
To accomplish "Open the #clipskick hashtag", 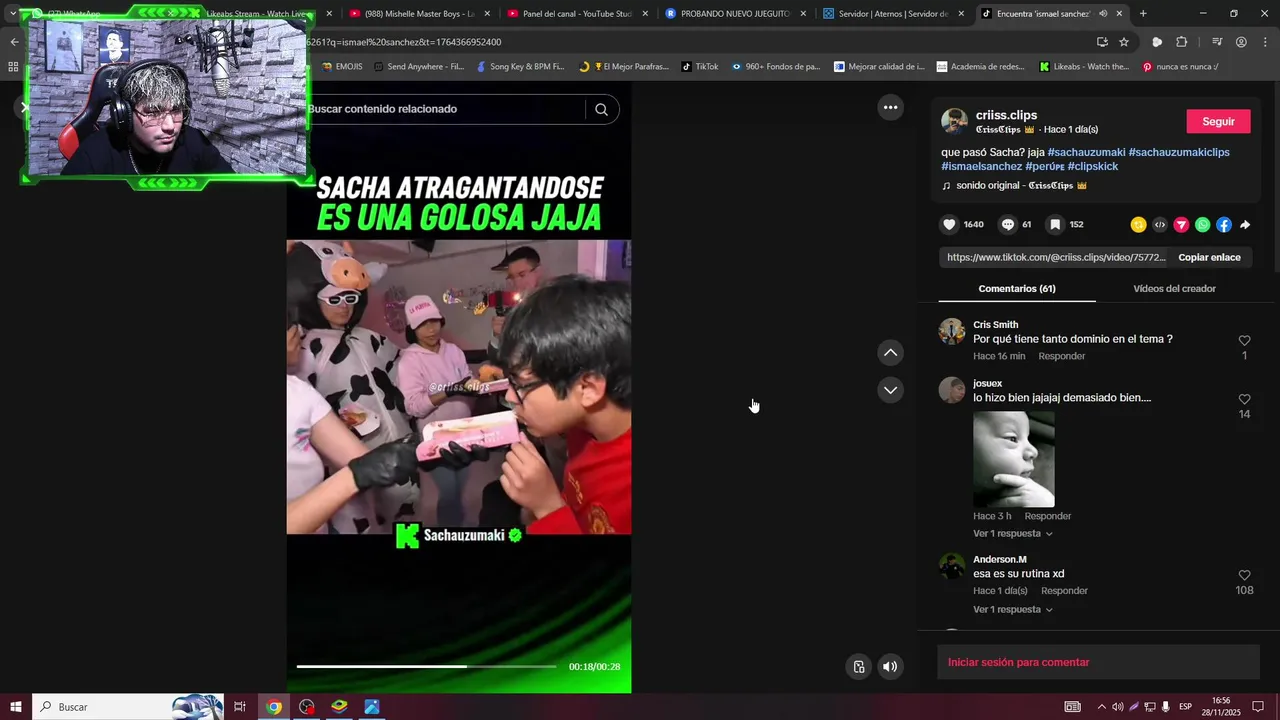I will [x=1092, y=166].
